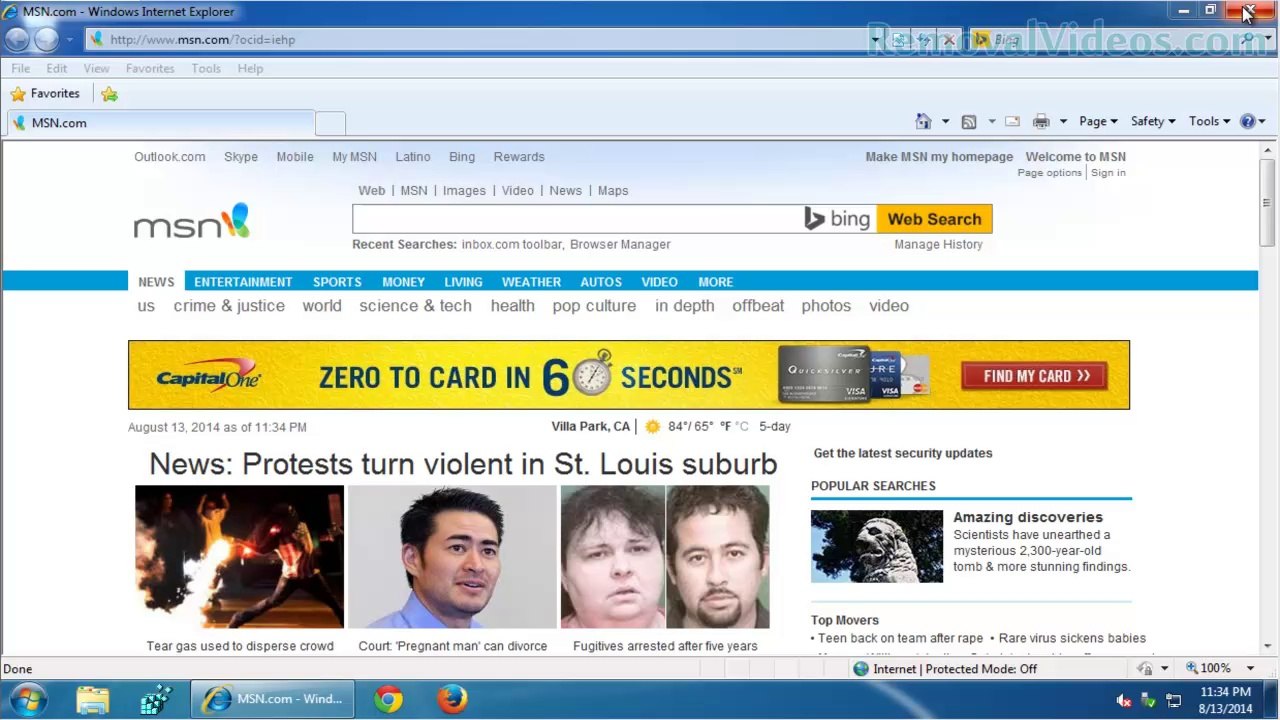Open the File menu

coord(20,69)
